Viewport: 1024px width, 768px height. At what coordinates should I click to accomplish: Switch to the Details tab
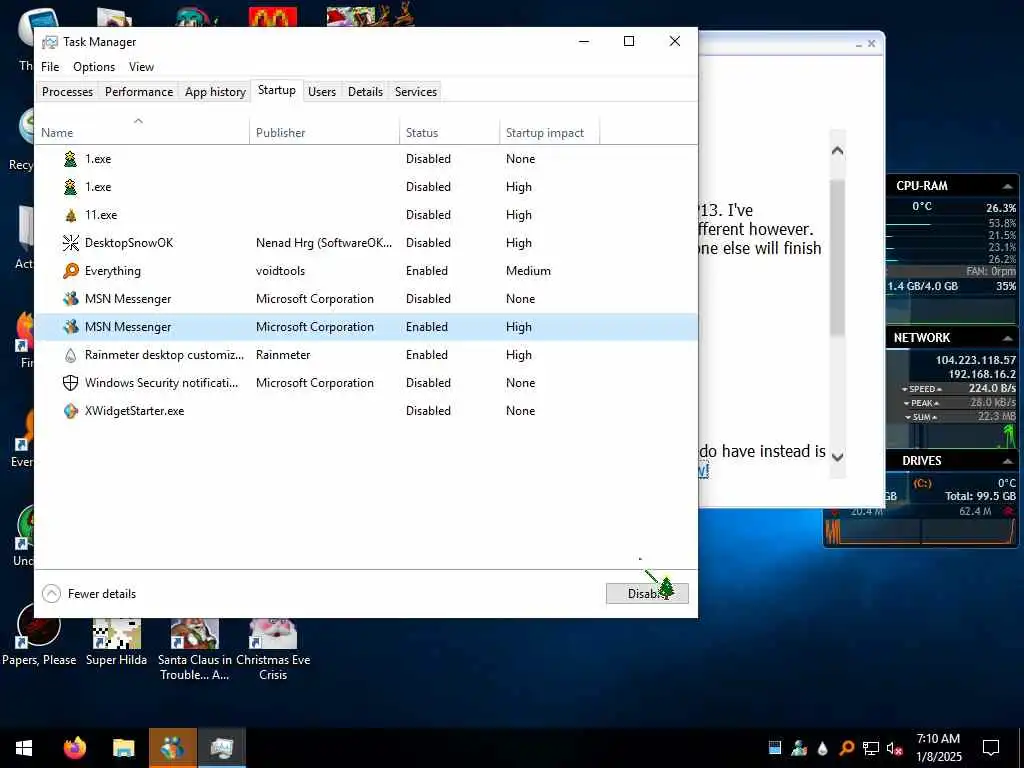point(365,92)
